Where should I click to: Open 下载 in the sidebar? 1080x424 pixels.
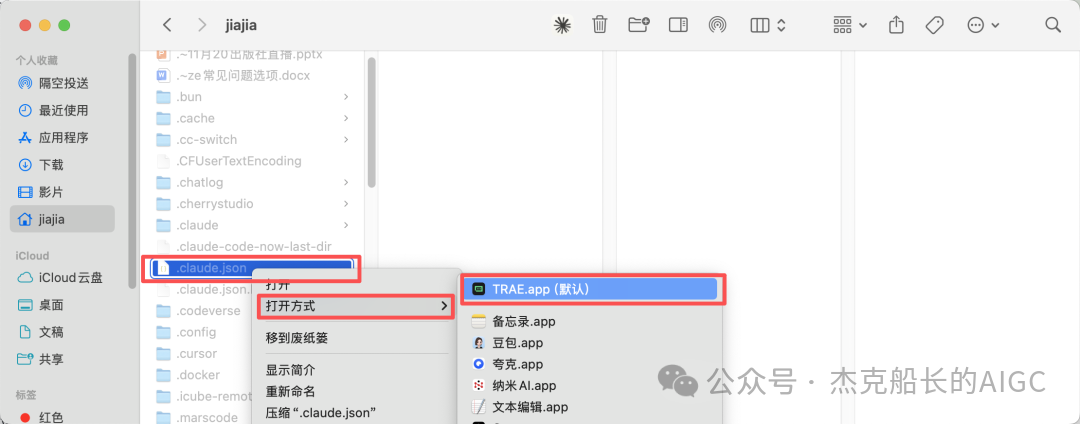coord(63,165)
